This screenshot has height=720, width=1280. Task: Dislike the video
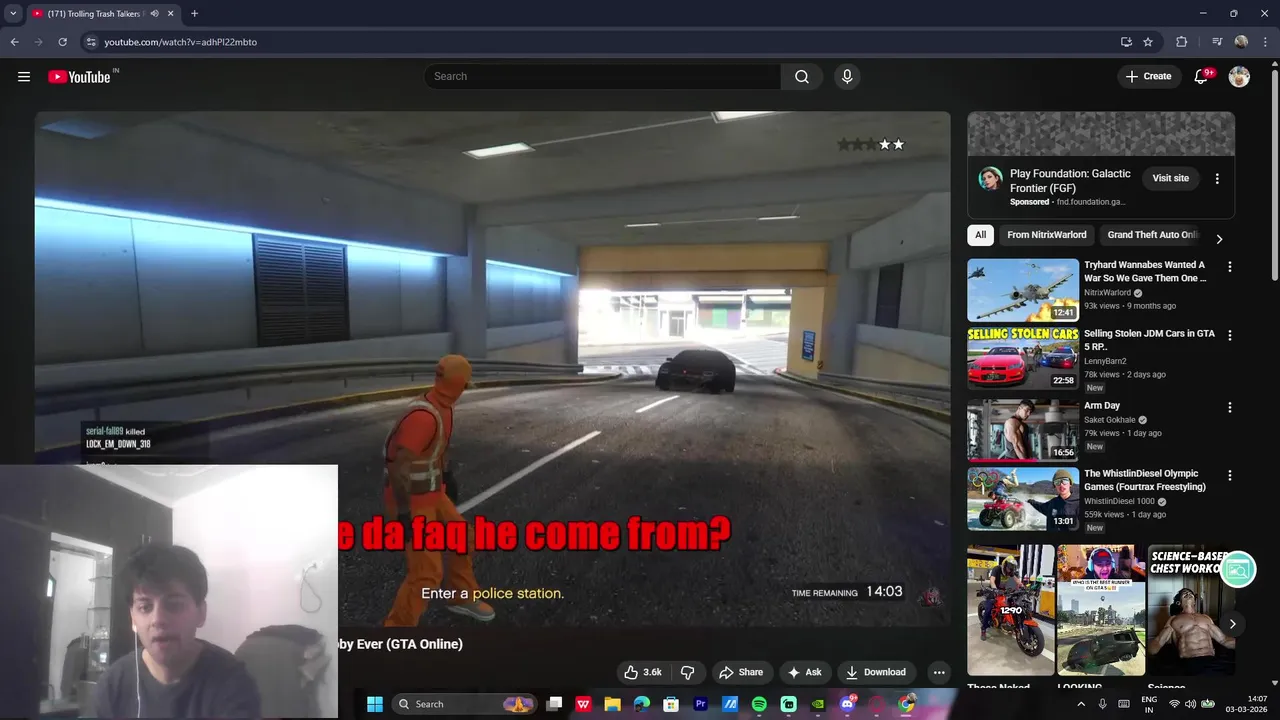click(687, 672)
